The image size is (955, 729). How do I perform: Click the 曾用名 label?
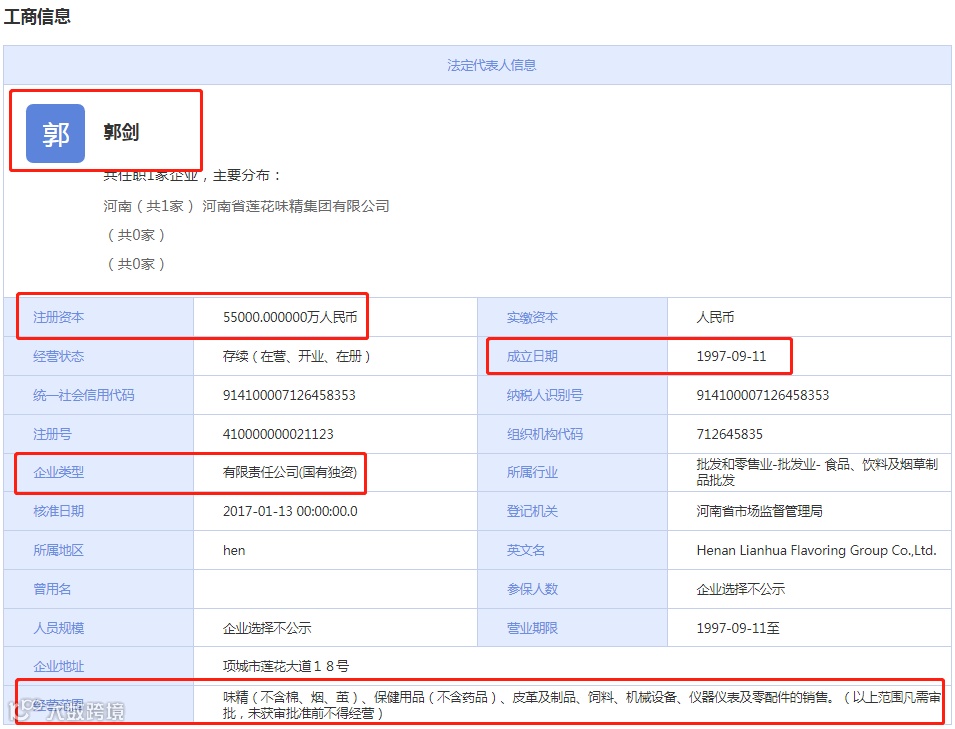point(52,589)
